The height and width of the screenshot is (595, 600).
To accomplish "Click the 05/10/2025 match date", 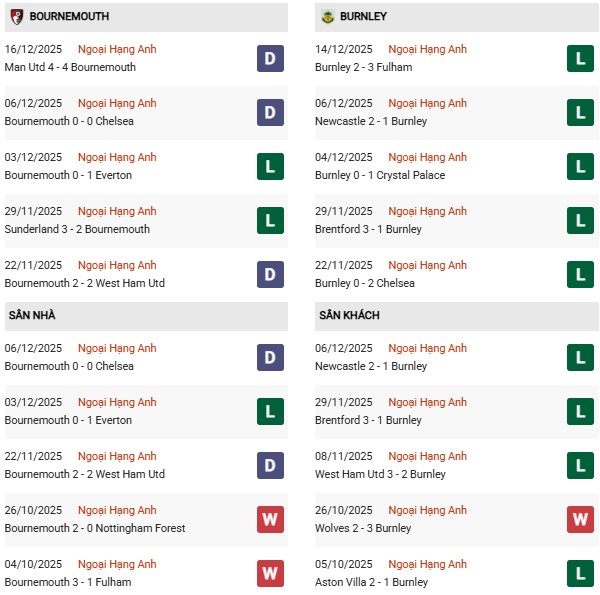I will [345, 564].
